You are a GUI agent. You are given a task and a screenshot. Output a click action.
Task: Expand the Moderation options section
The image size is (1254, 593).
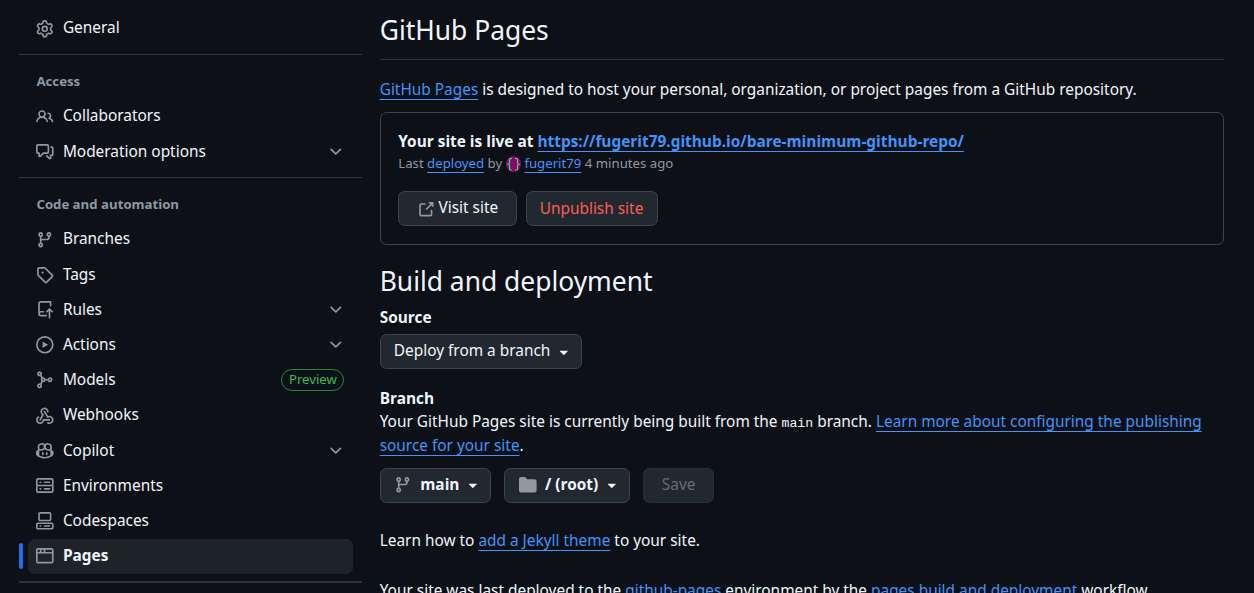pyautogui.click(x=336, y=151)
